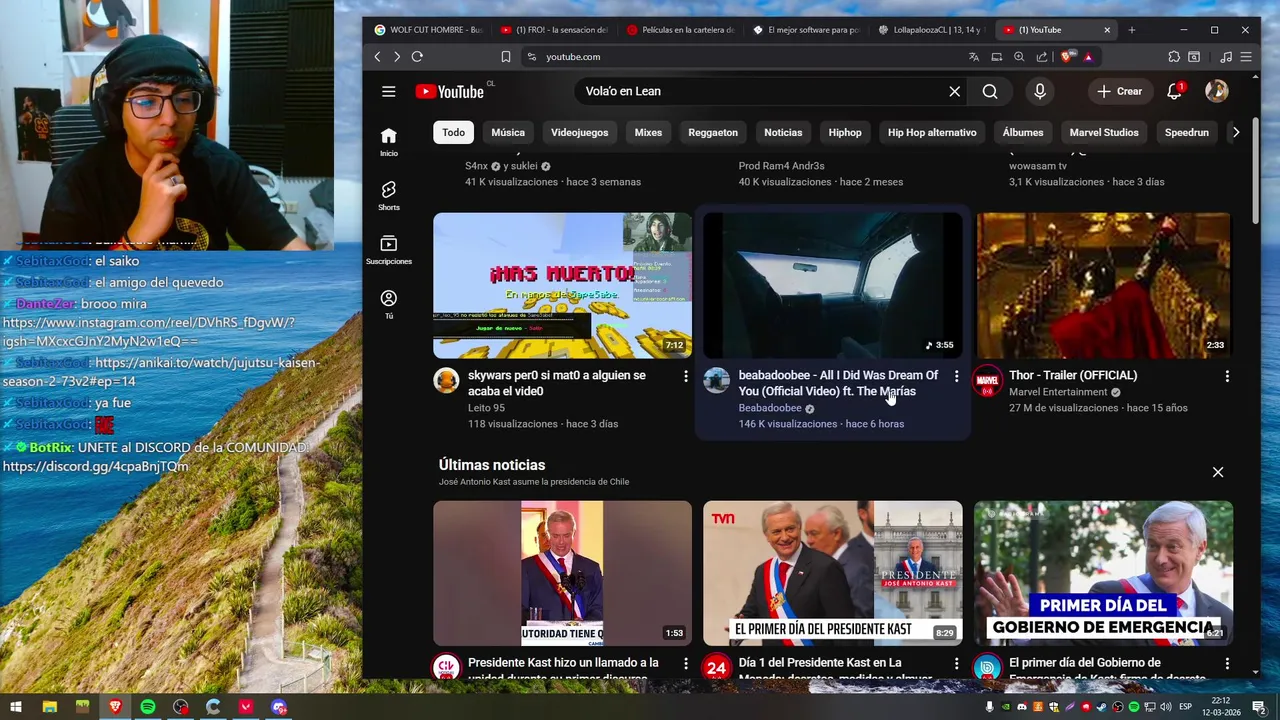Open the translate page icon
This screenshot has width=1280, height=720.
(x=974, y=57)
